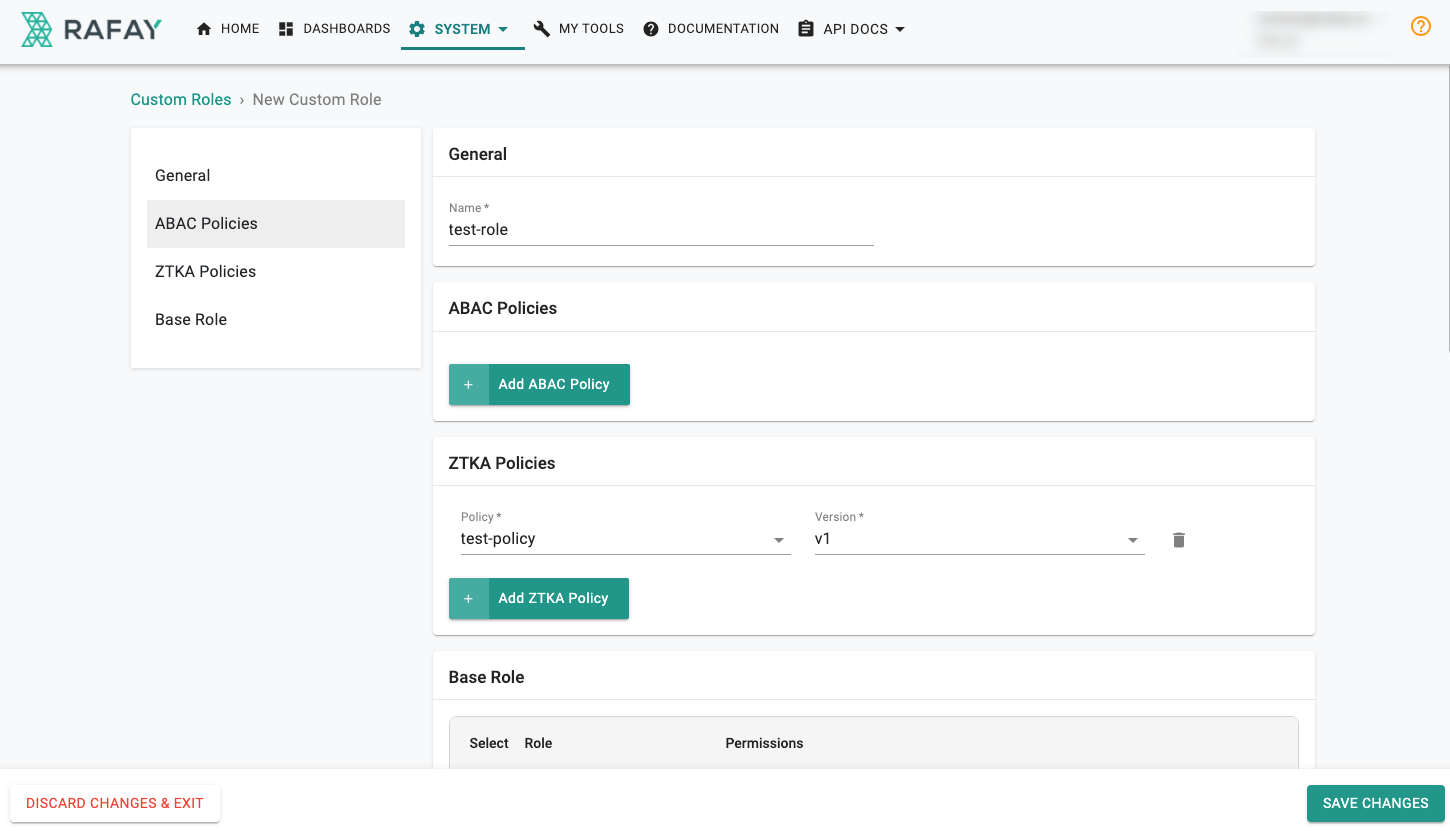Click the Base Role section heading
This screenshot has height=831, width=1450.
tap(487, 677)
